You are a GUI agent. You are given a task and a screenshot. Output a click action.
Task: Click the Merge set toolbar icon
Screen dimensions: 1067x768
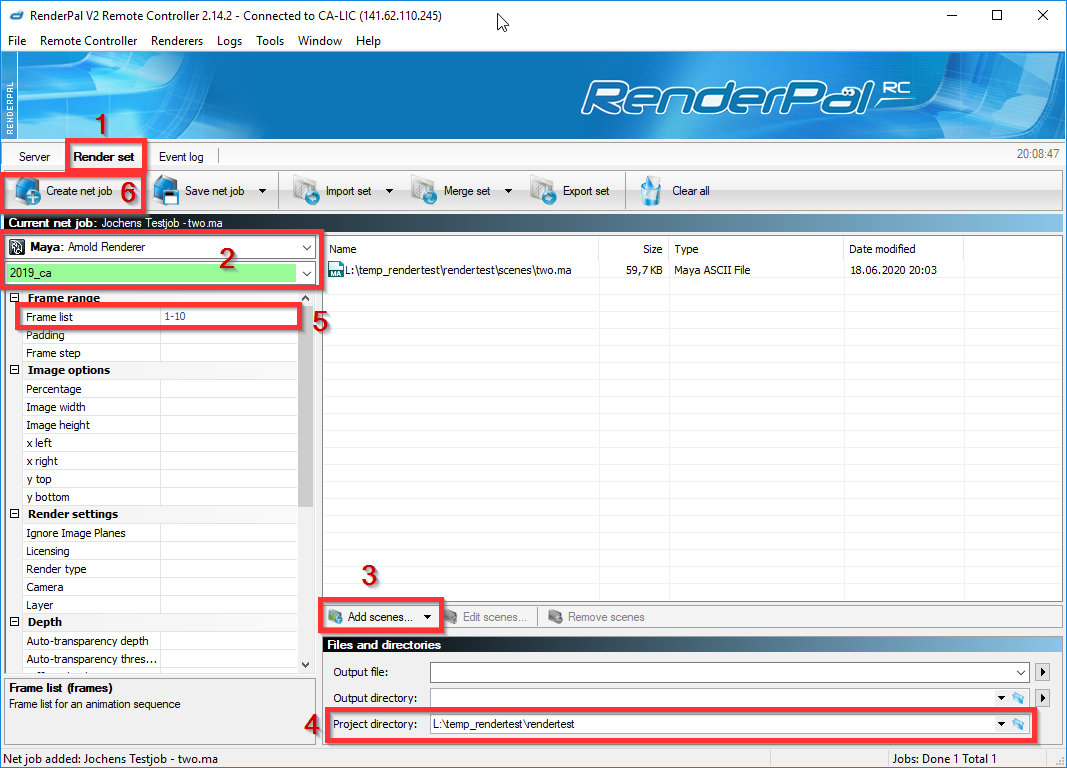point(425,191)
